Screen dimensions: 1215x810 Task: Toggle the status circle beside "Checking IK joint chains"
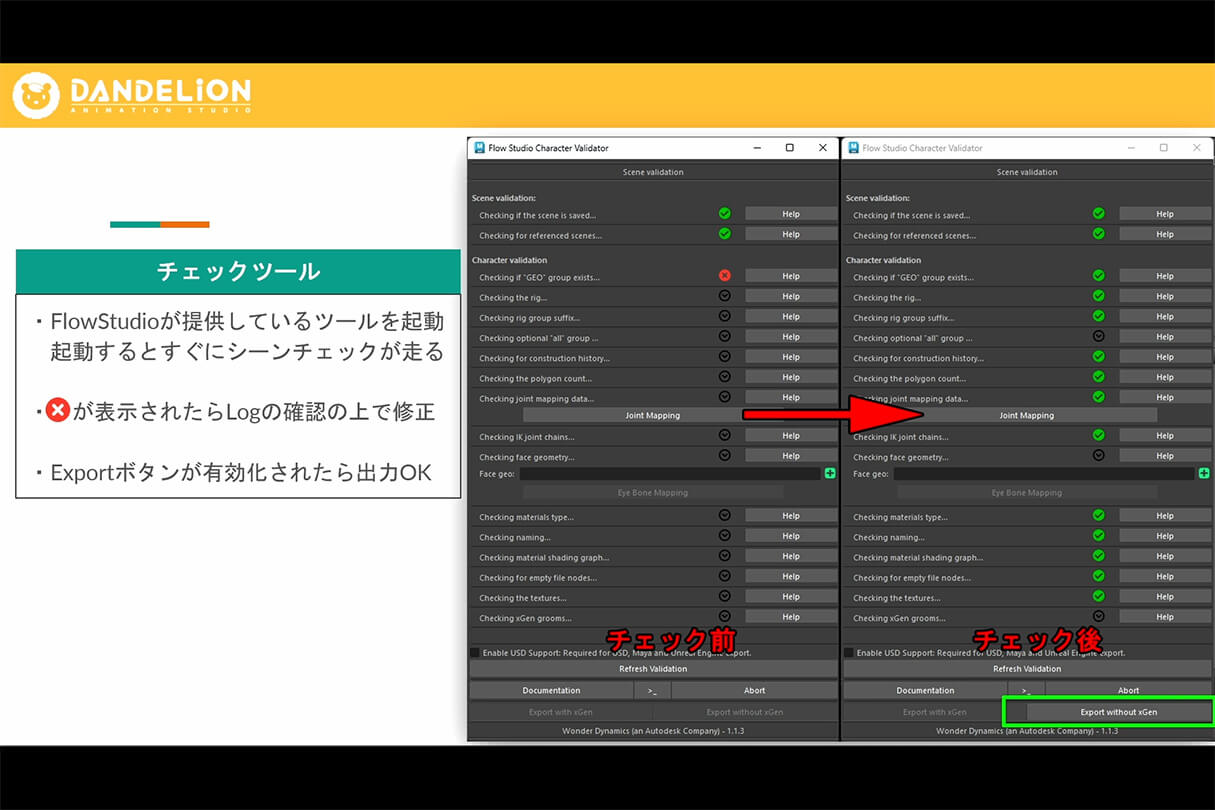coord(726,435)
